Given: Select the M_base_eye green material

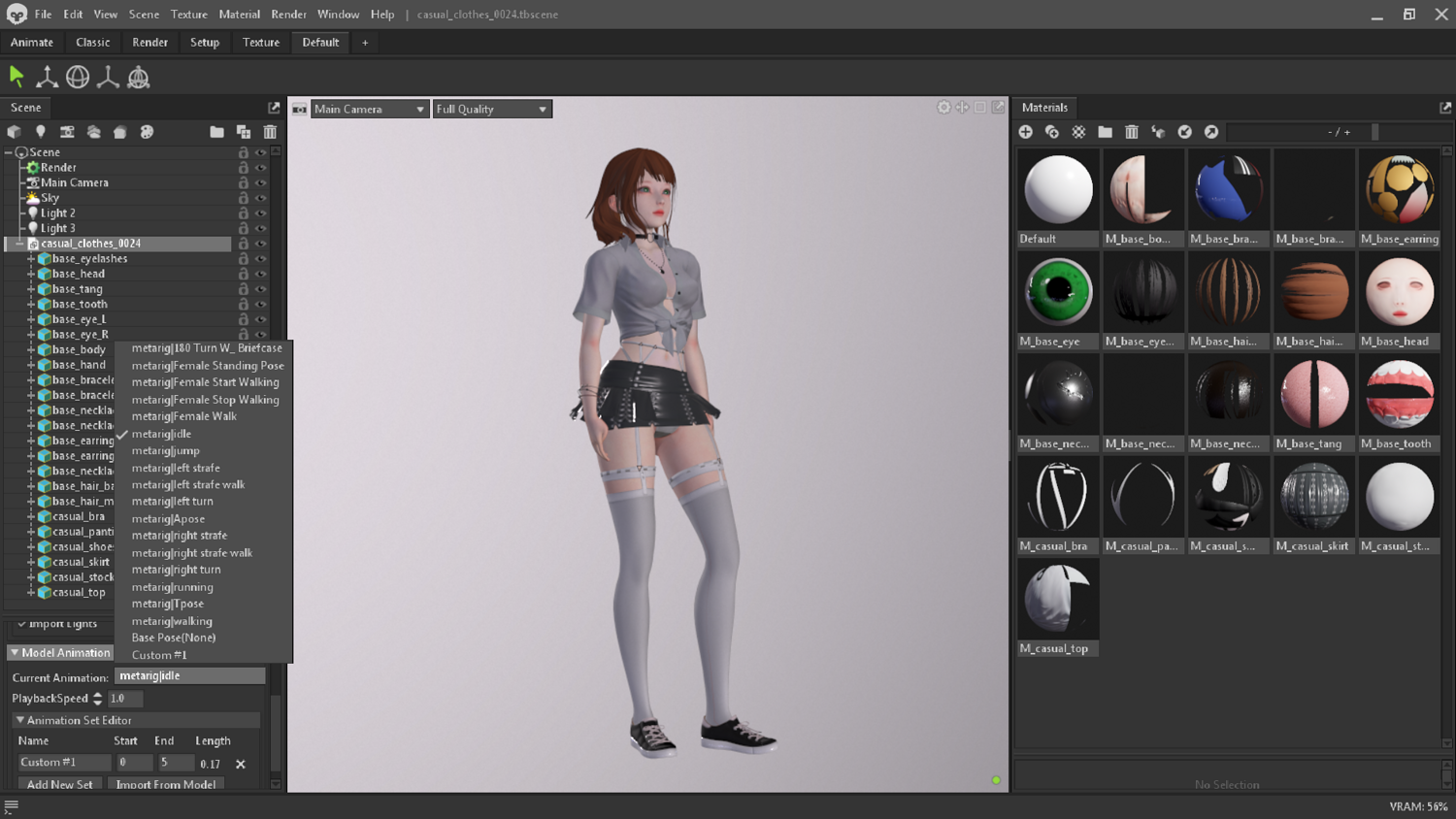Looking at the screenshot, I should click(1058, 300).
